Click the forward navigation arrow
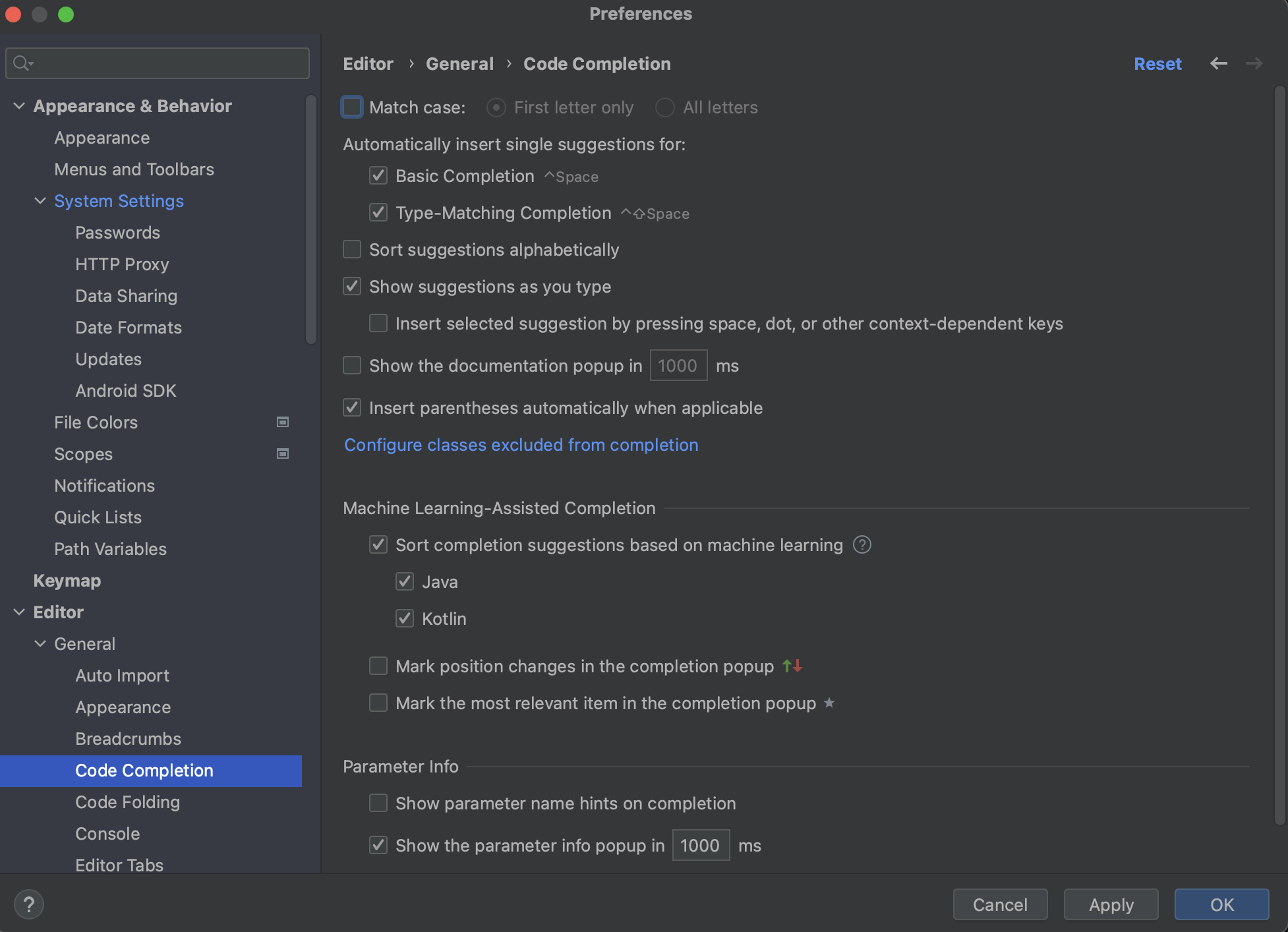This screenshot has width=1288, height=932. click(x=1254, y=63)
